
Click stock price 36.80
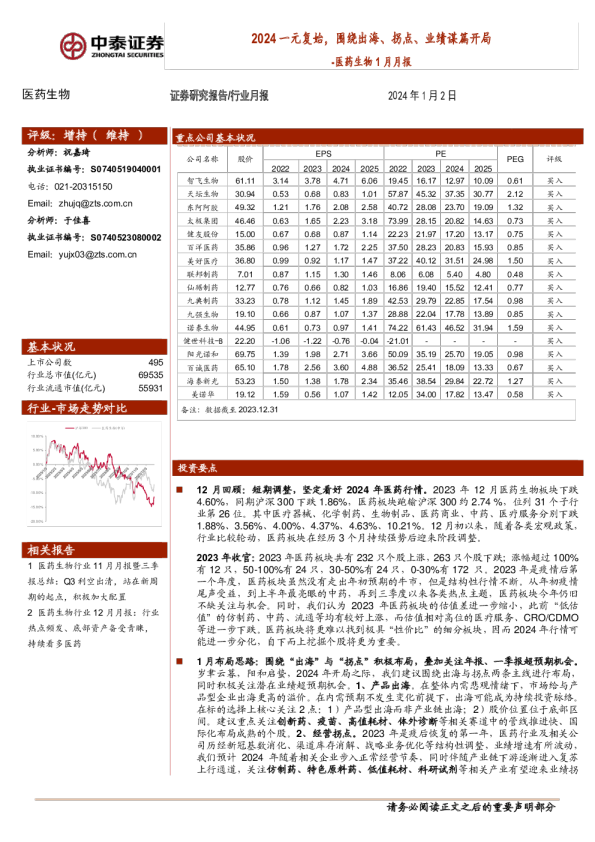(245, 261)
